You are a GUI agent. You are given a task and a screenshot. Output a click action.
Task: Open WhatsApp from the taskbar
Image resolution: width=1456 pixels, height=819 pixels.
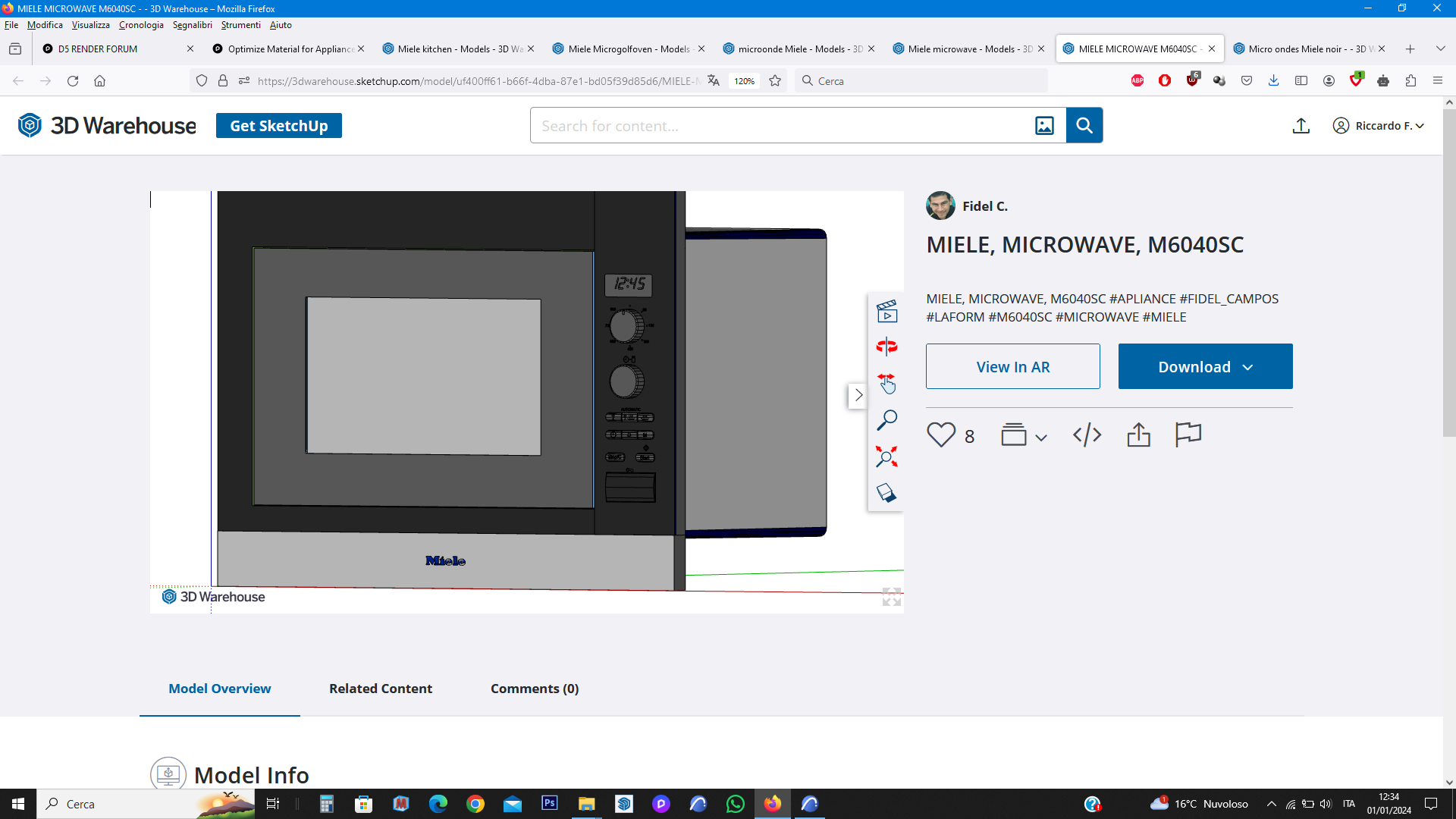pyautogui.click(x=736, y=804)
